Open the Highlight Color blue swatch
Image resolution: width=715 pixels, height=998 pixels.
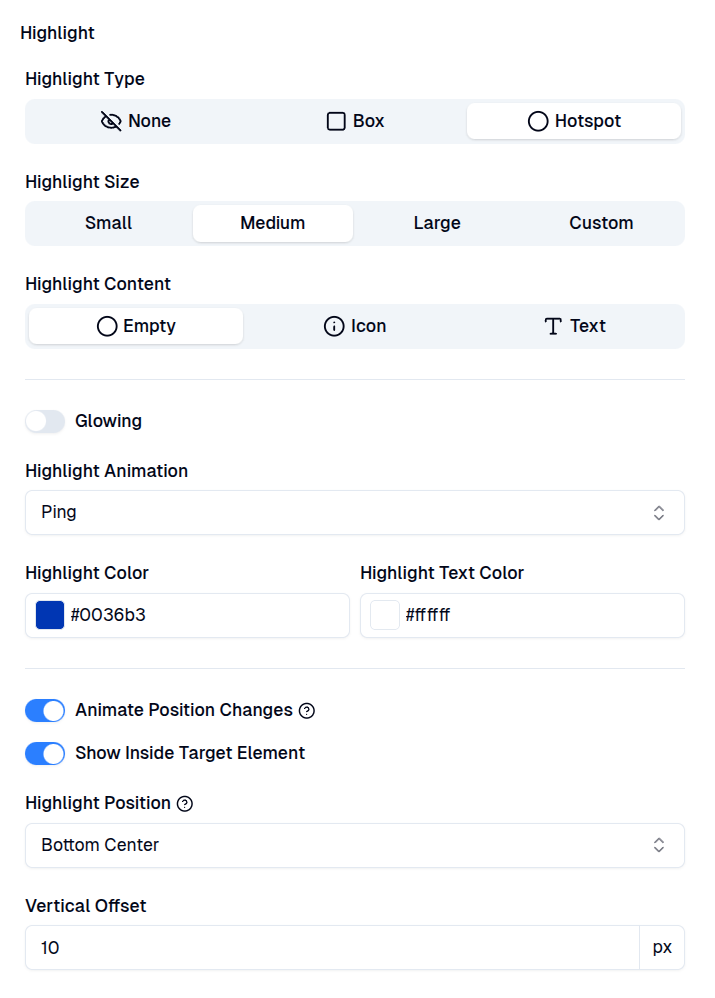tap(48, 614)
